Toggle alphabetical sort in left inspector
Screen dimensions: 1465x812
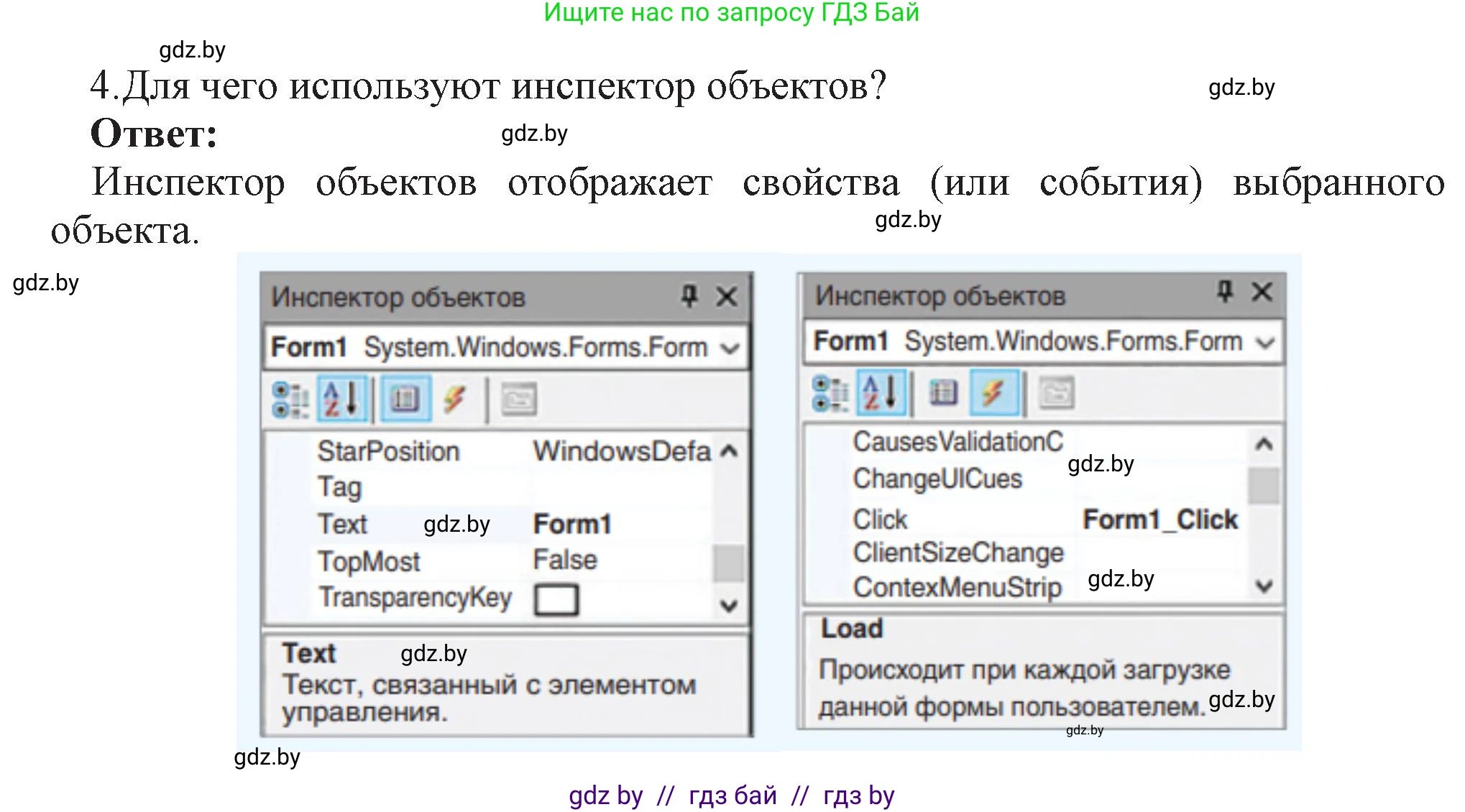(x=341, y=399)
